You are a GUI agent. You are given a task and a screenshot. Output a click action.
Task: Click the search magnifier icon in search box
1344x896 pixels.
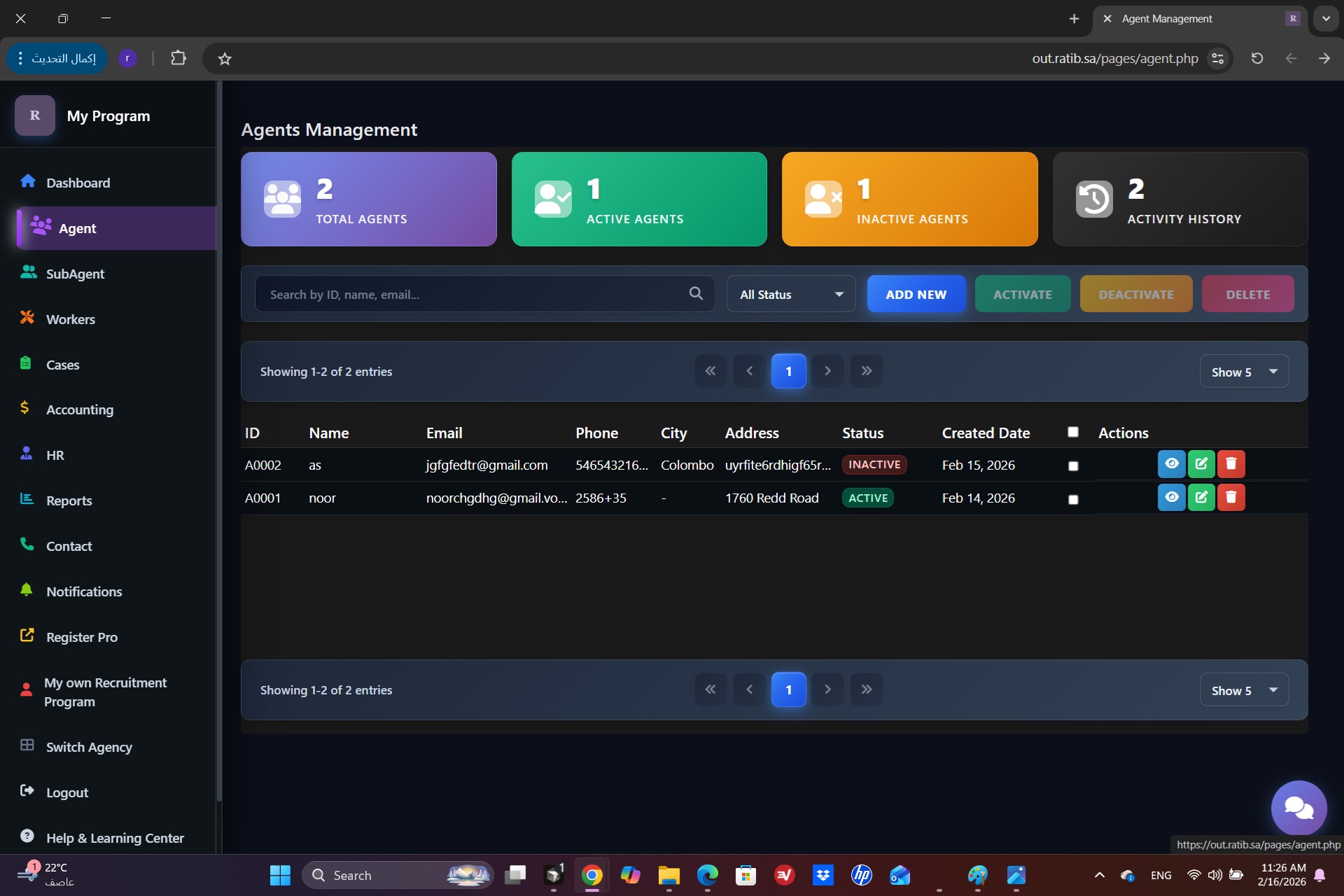[x=696, y=294]
